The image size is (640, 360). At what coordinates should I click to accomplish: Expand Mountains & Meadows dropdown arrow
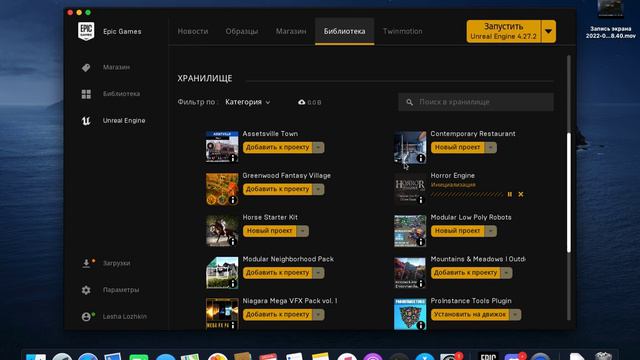506,273
